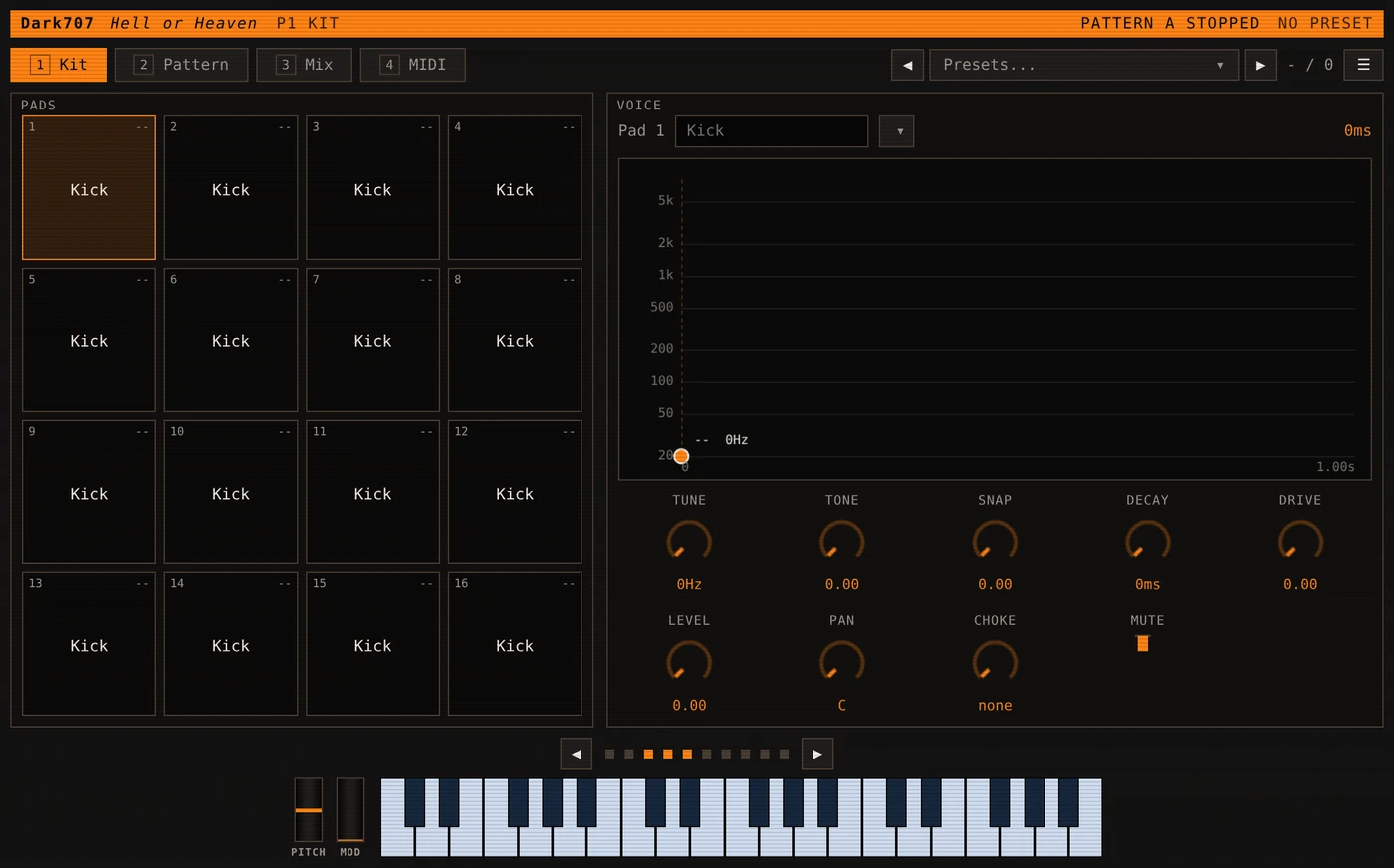Toggle the MUTE switch for Pad 1
This screenshot has height=868, width=1394.
1143,643
